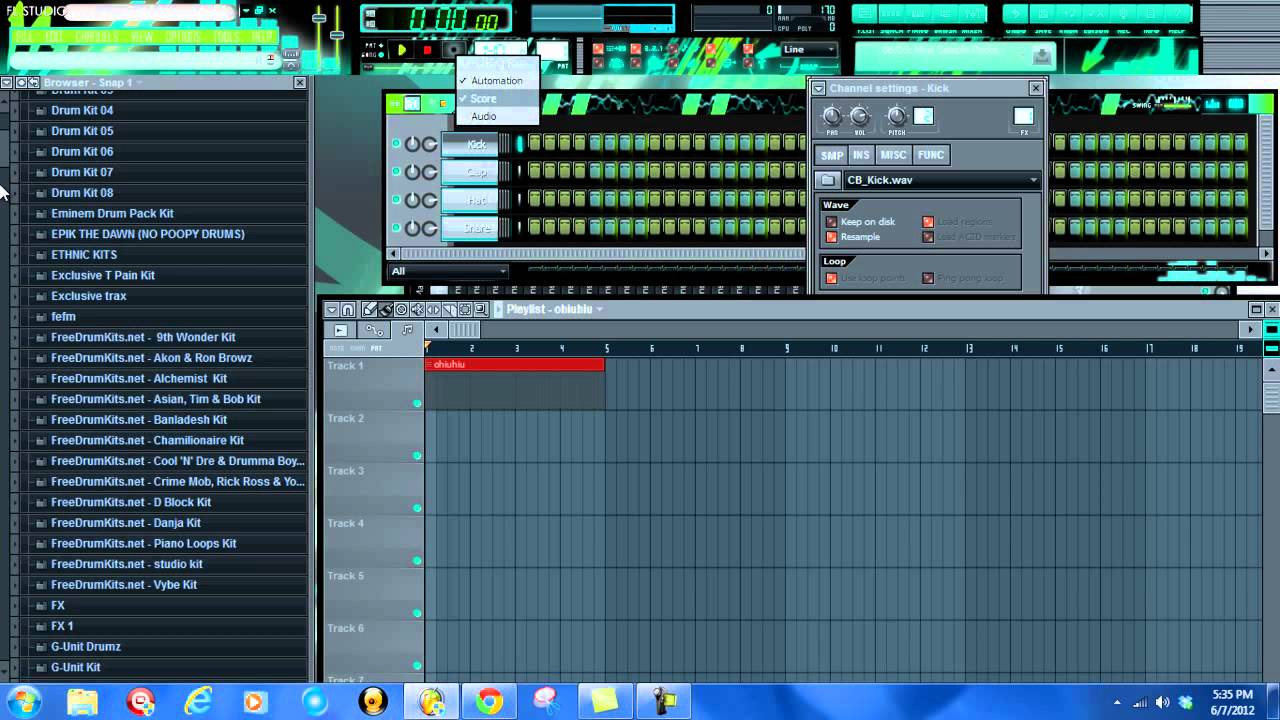Screen dimensions: 1280x720
Task: Open Windows Explorer folder in taskbar
Action: coord(83,701)
